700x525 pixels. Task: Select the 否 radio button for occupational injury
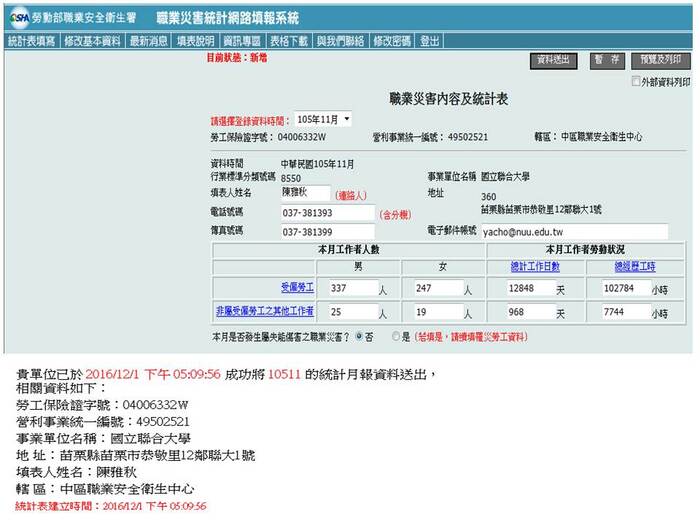coord(359,336)
